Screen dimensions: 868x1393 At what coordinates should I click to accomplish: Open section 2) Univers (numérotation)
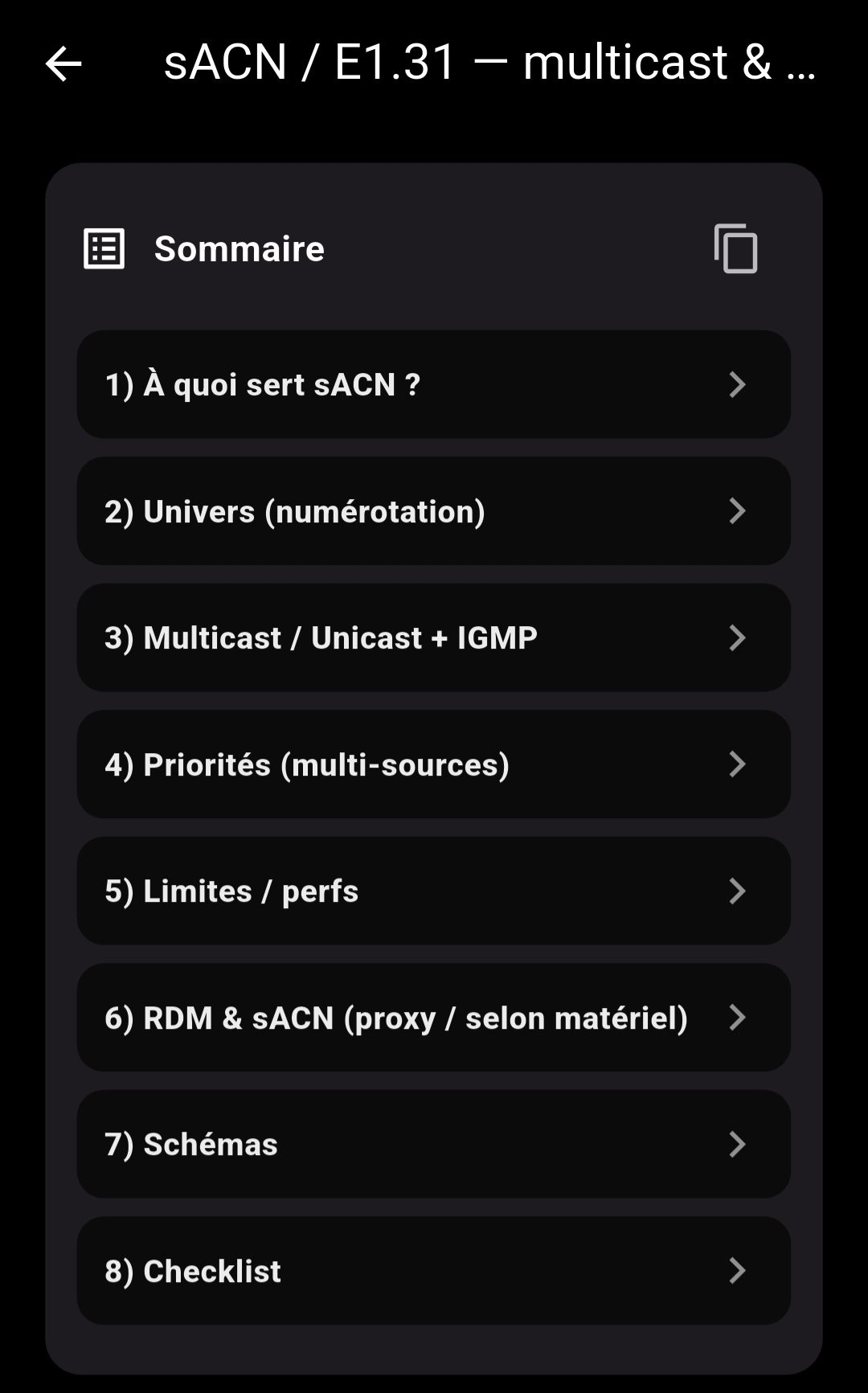[x=295, y=511]
